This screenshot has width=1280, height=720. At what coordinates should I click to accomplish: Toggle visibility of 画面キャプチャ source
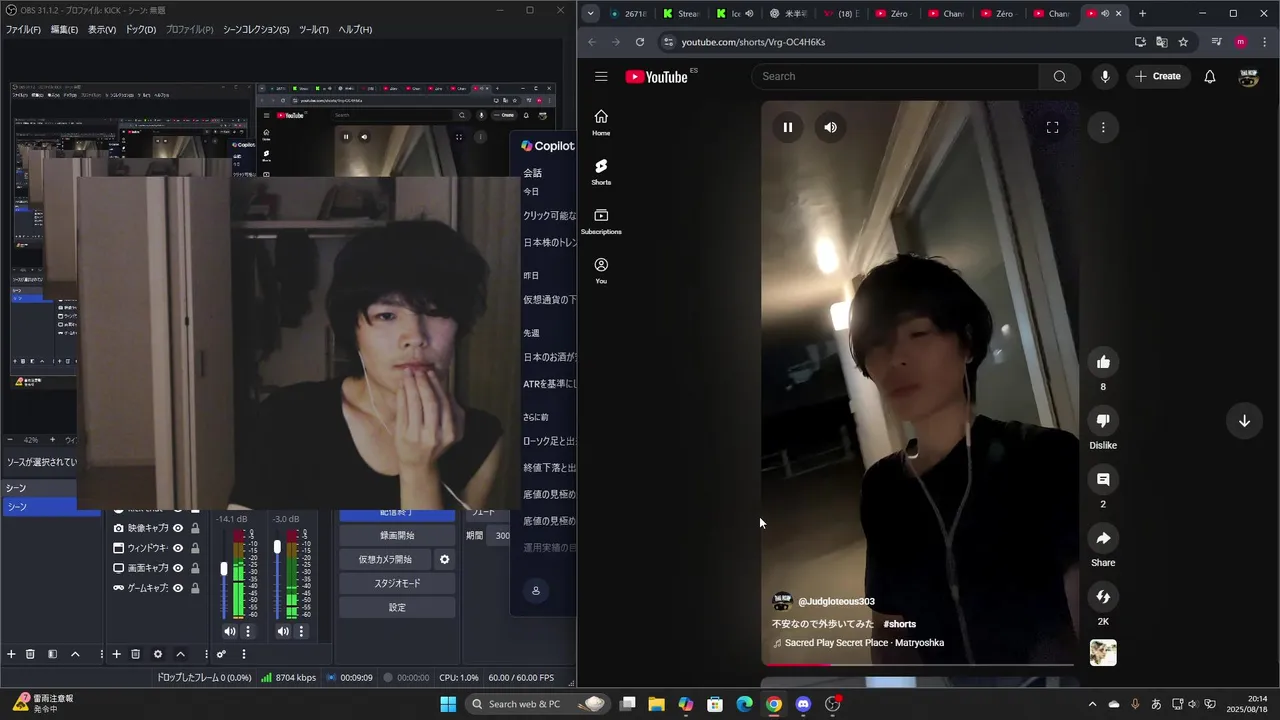pyautogui.click(x=178, y=568)
